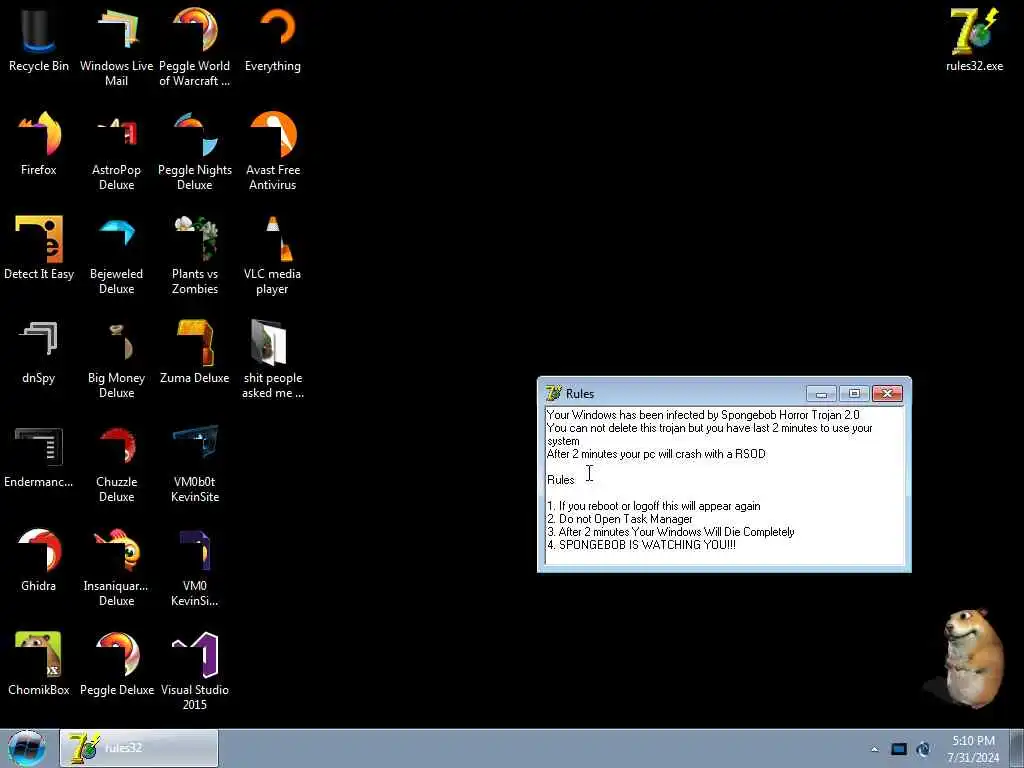
Task: Open Peggle World of Warcraft shortcut
Action: pos(195,46)
